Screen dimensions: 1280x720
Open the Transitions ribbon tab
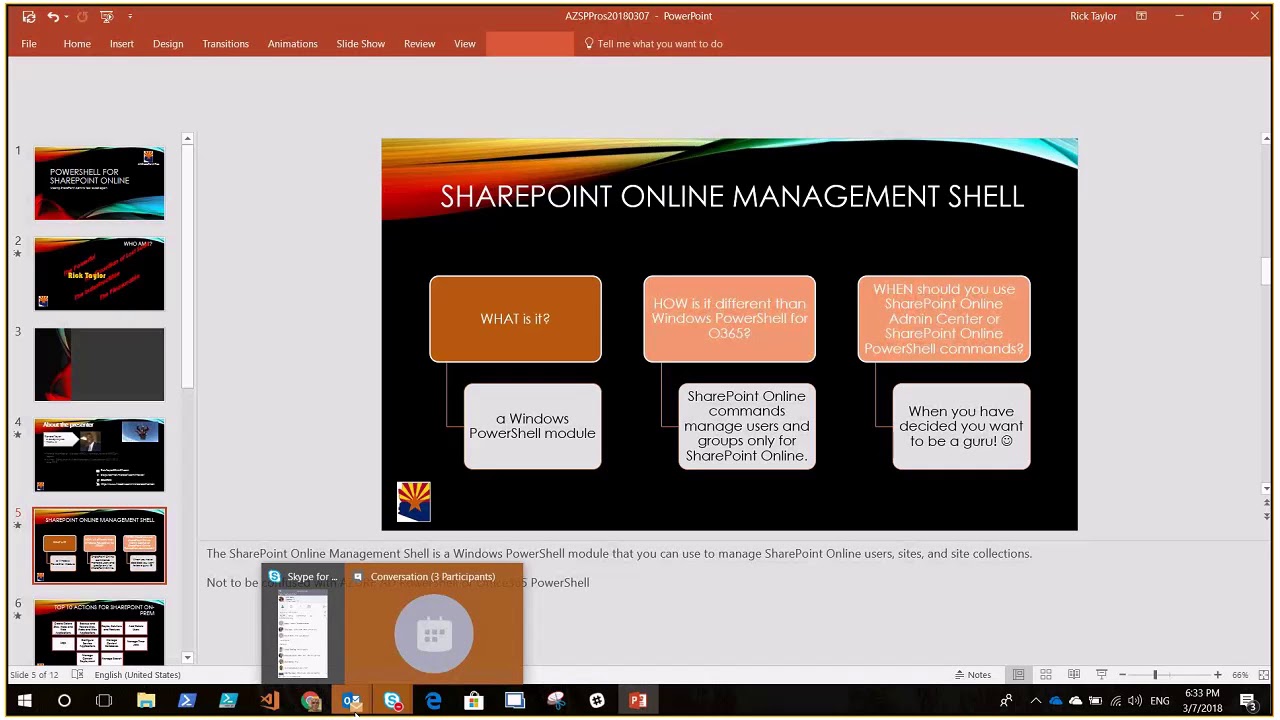coord(225,44)
